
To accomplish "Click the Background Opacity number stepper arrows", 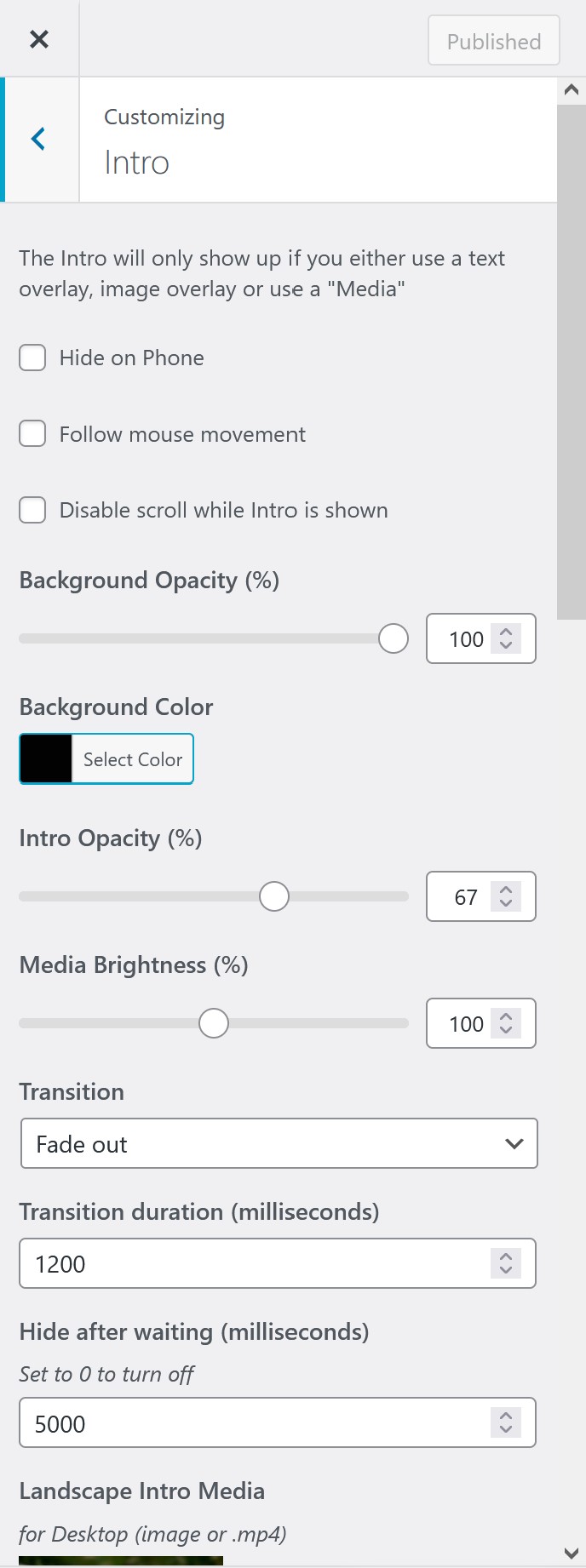I will click(x=506, y=638).
